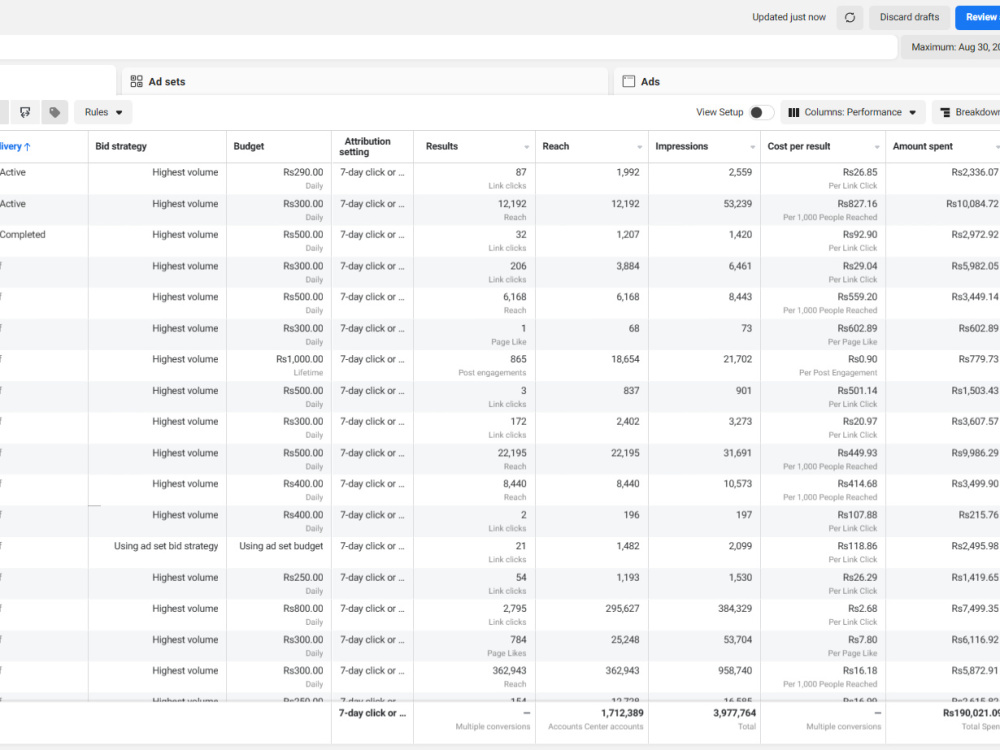Click the Rs250.00 budget cell
The height and width of the screenshot is (750, 1000).
point(303,577)
